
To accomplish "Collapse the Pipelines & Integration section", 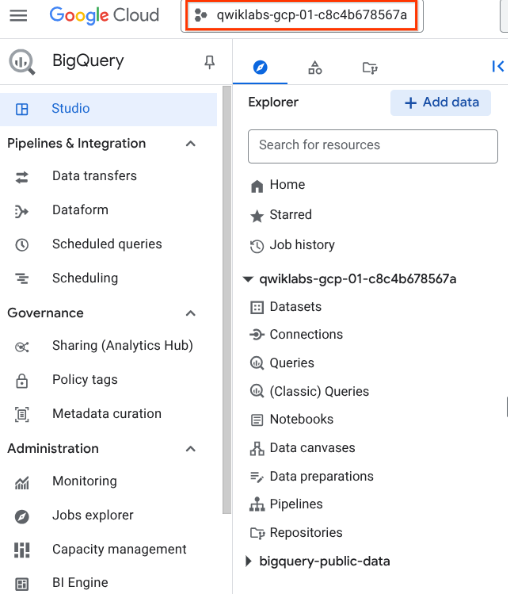I will (x=191, y=144).
